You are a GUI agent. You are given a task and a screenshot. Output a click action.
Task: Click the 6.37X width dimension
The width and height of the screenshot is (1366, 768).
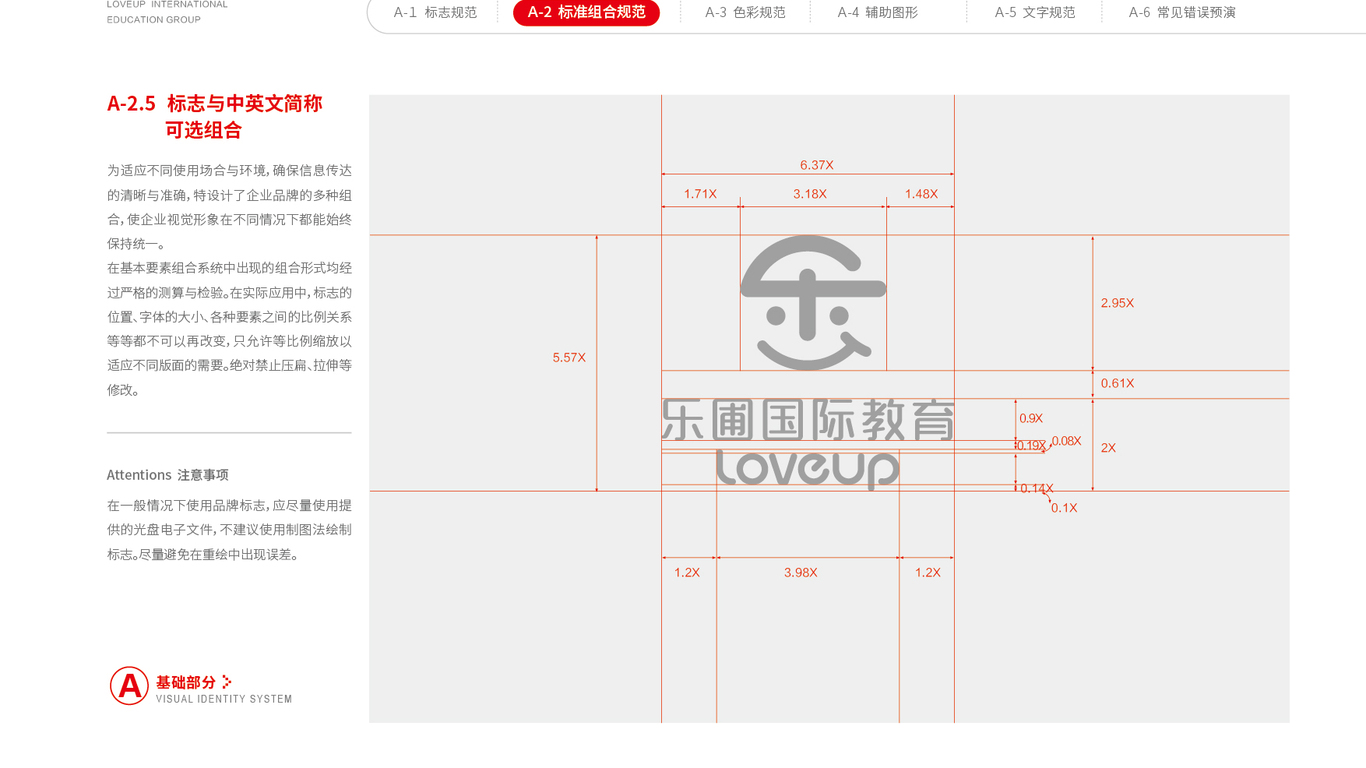(x=816, y=165)
